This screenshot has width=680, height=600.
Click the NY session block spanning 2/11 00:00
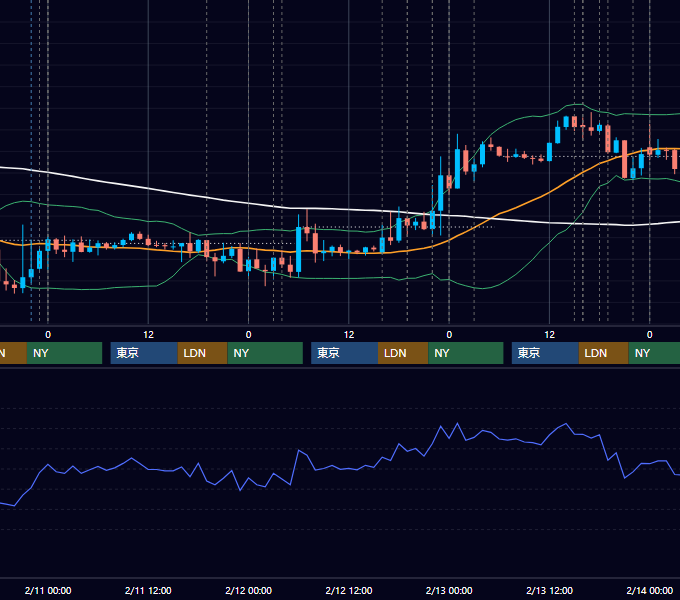pos(64,353)
